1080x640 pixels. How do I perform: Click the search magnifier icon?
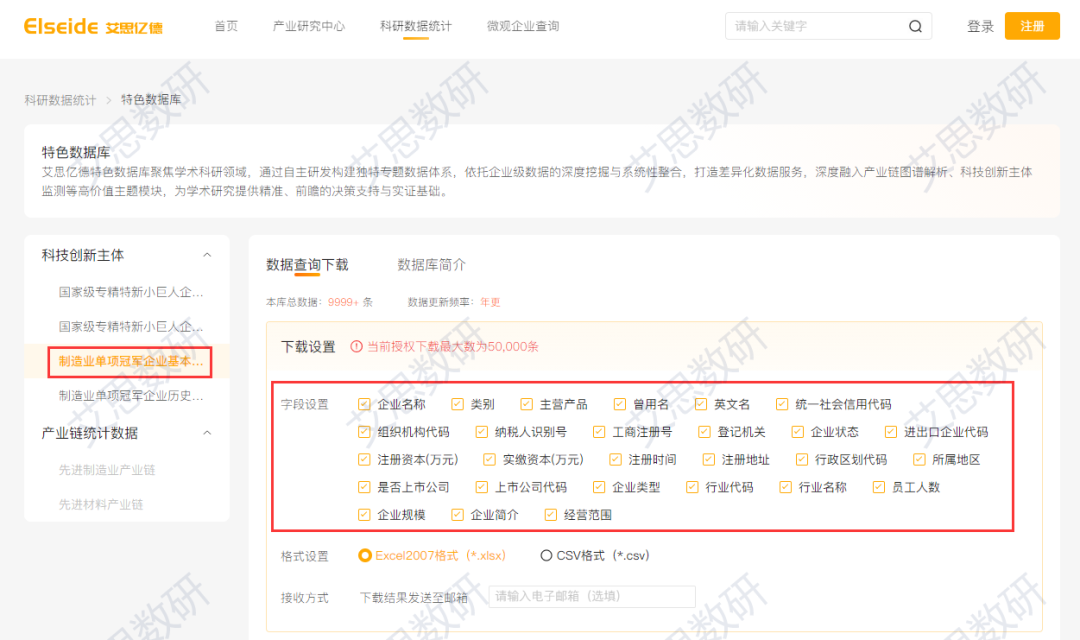915,26
